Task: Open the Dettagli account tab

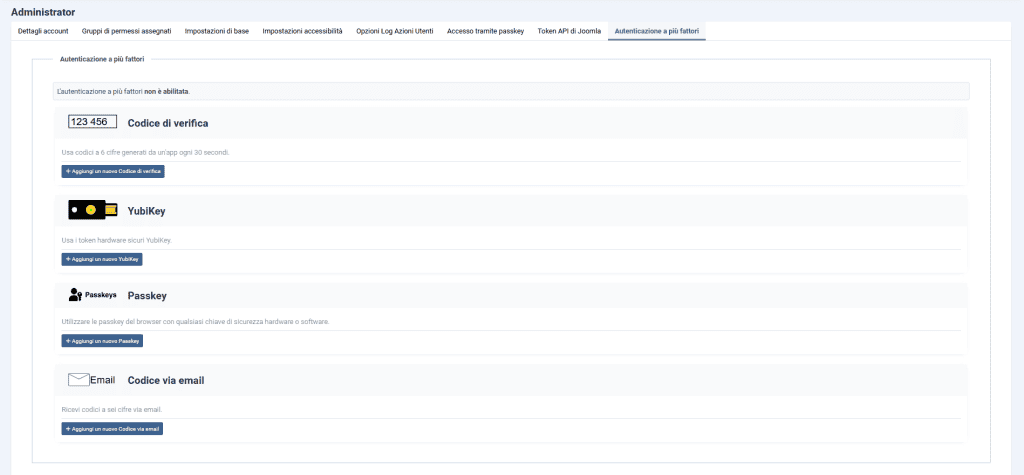Action: (43, 32)
